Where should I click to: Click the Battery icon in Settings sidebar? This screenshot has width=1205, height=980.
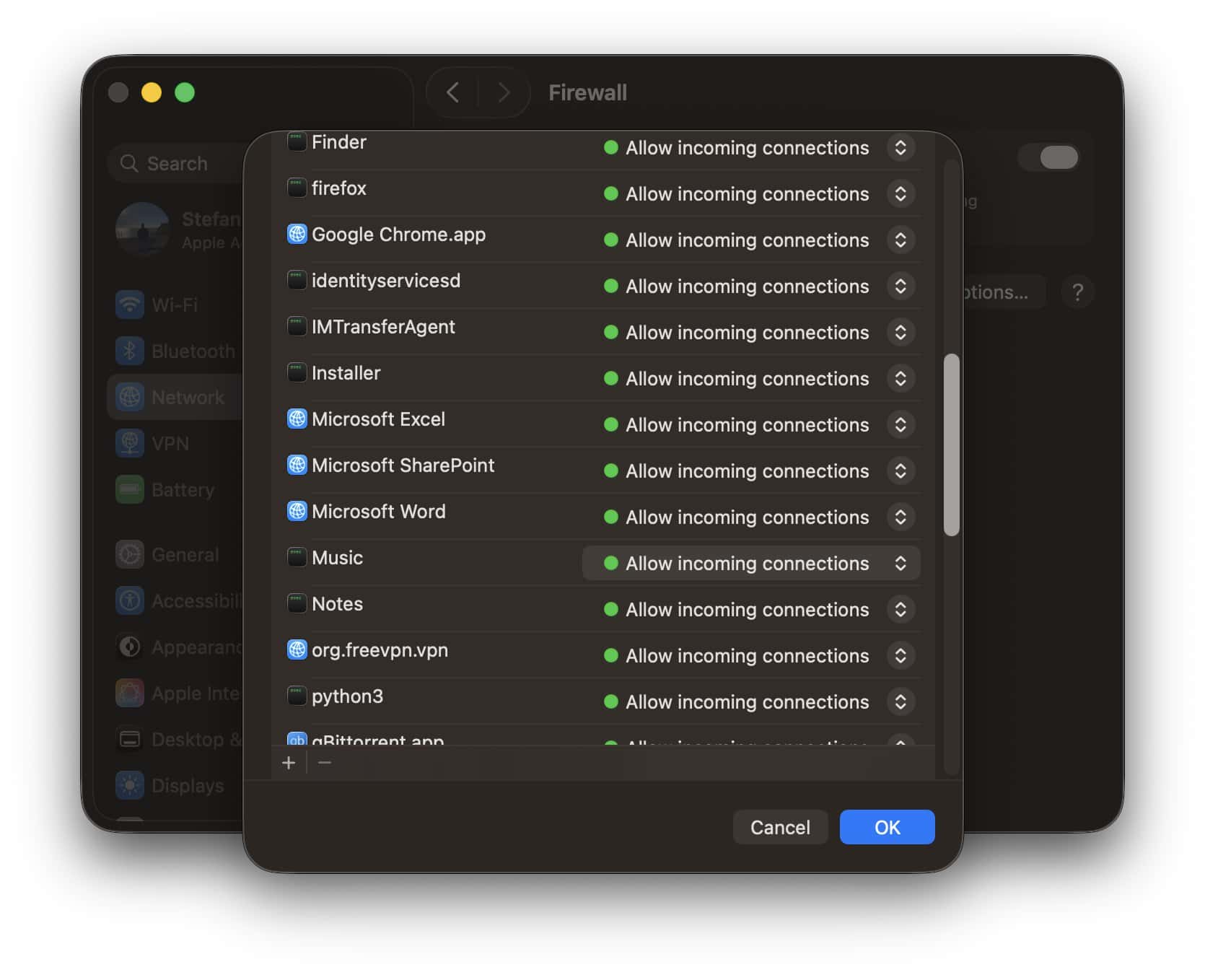tap(130, 489)
